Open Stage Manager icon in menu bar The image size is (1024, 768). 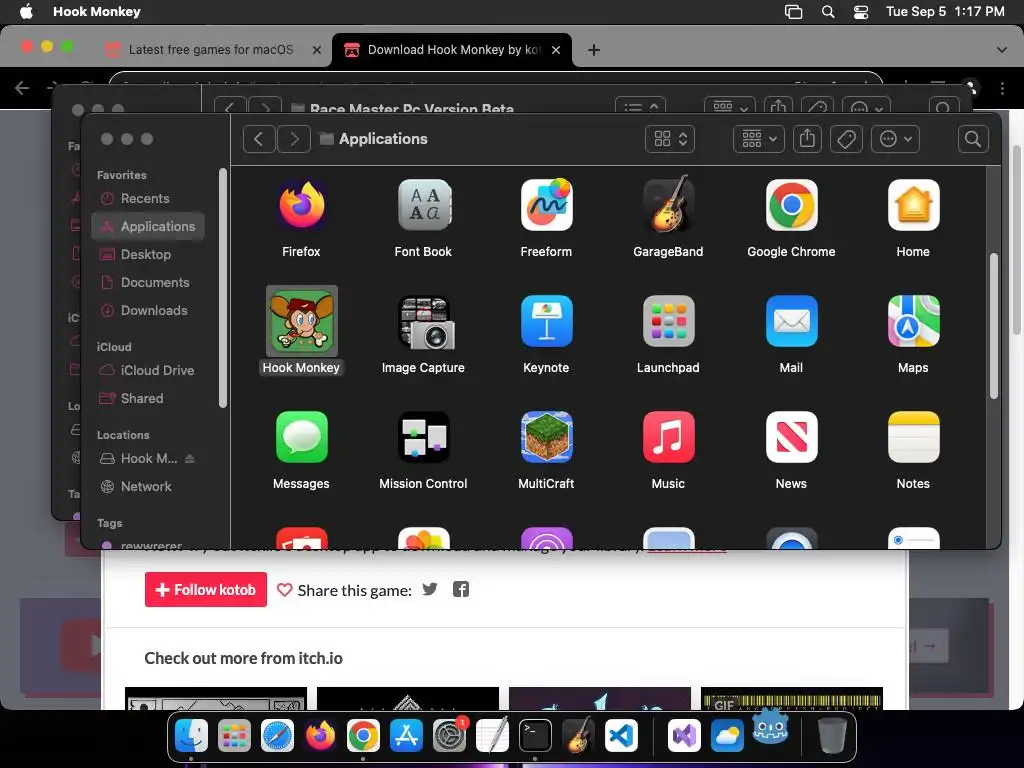[x=793, y=12]
